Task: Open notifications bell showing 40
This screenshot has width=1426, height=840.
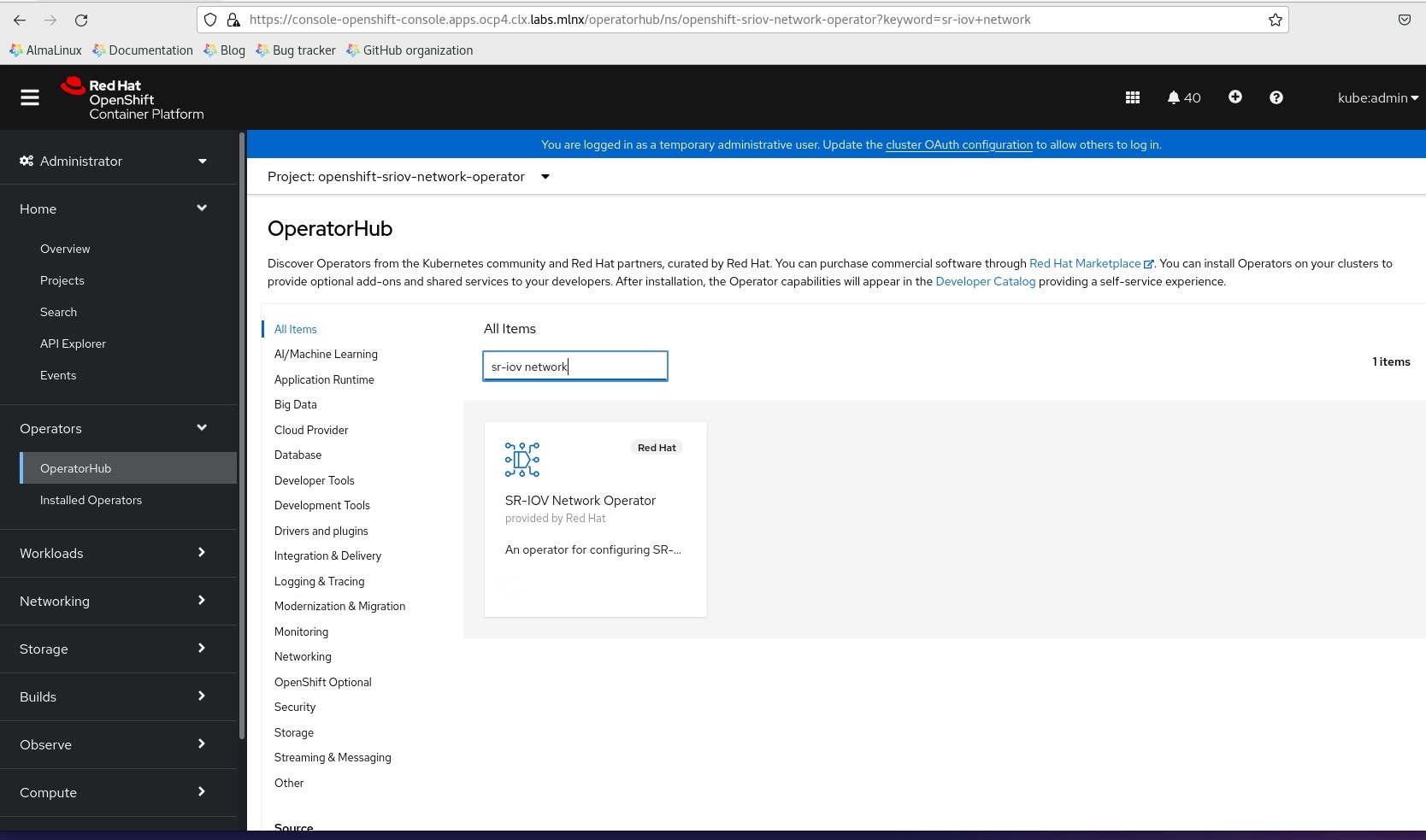Action: pos(1184,97)
